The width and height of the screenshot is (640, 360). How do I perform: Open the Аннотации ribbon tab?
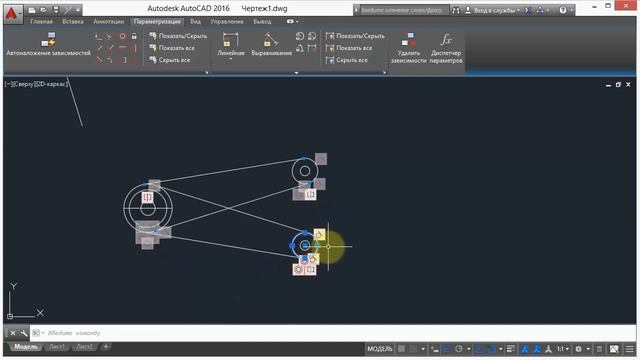[109, 21]
